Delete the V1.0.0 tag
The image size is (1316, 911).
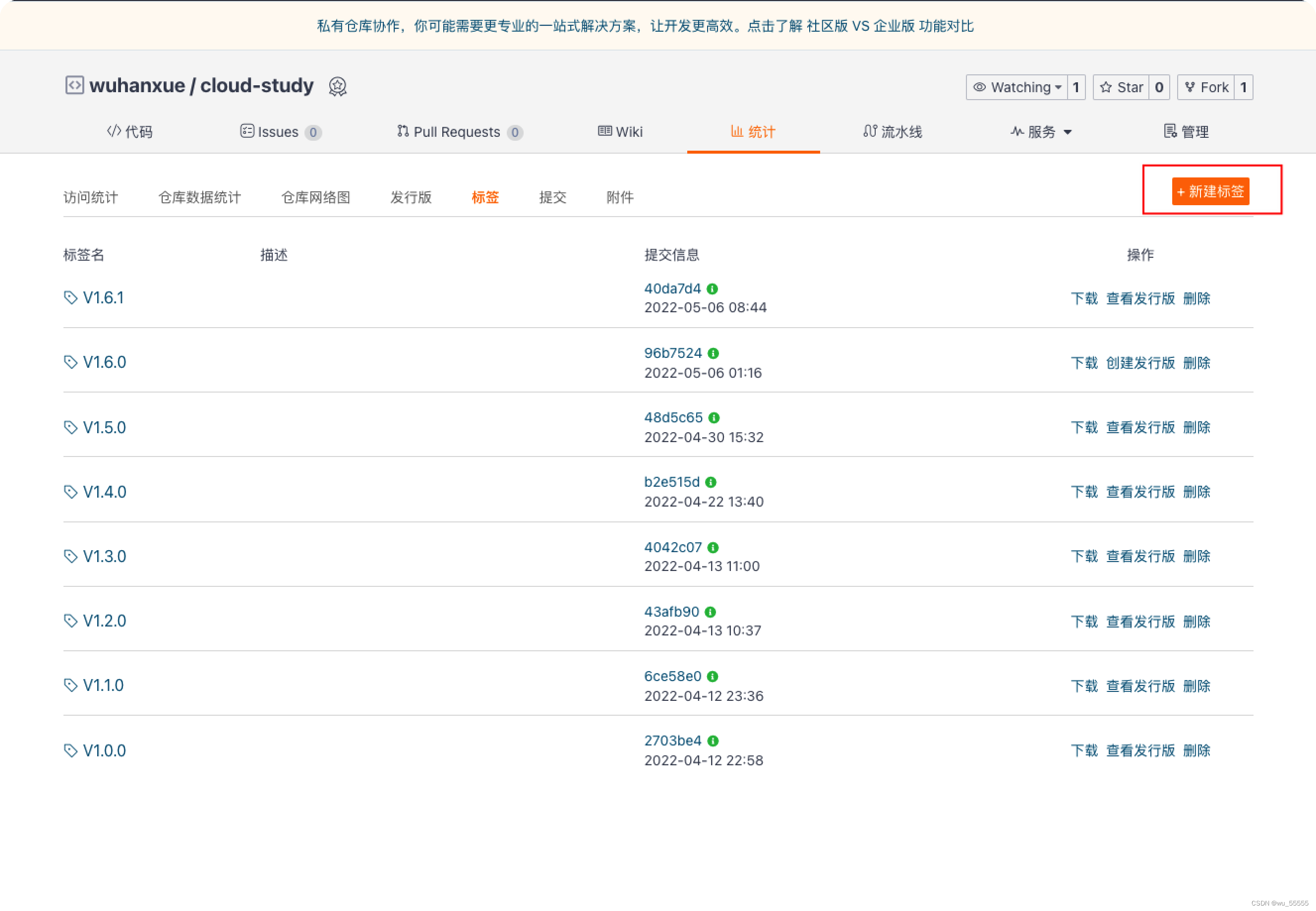(1196, 750)
